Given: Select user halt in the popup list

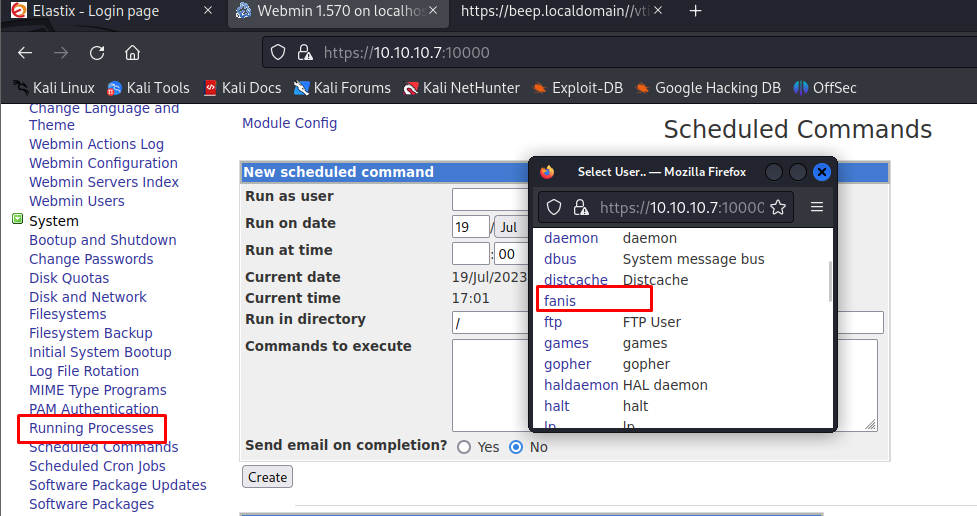Looking at the screenshot, I should (x=556, y=406).
